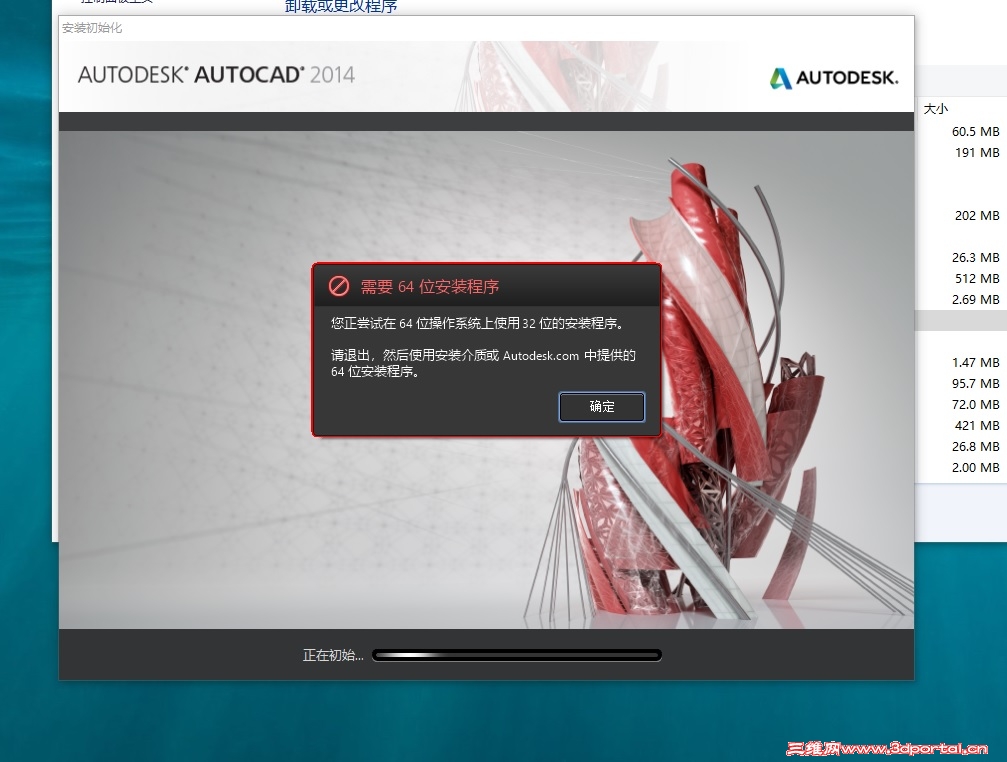Click the 正在初始 progress bar
The width and height of the screenshot is (1007, 762).
click(516, 655)
